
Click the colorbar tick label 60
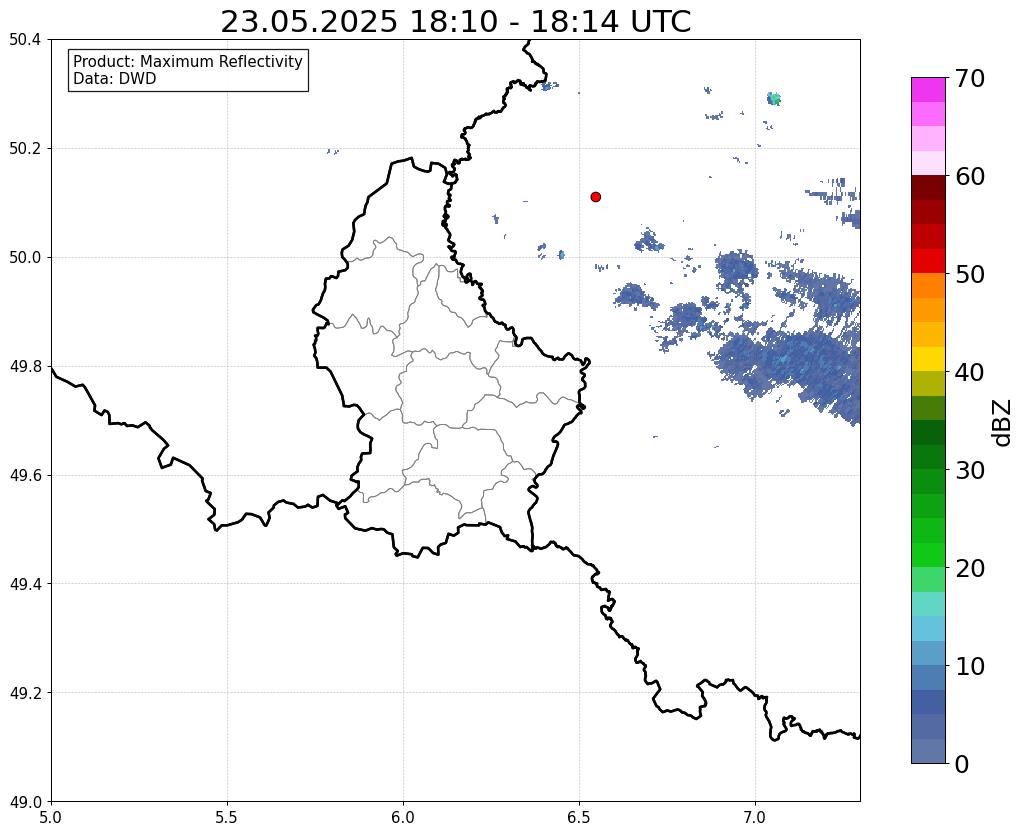[x=970, y=176]
